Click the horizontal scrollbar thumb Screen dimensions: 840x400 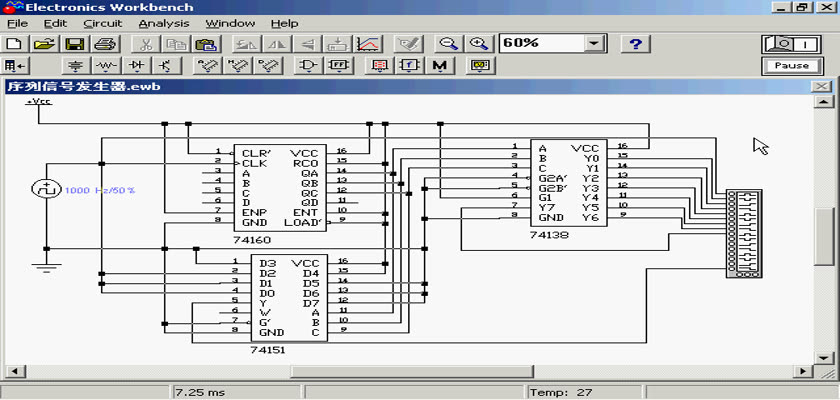click(412, 371)
